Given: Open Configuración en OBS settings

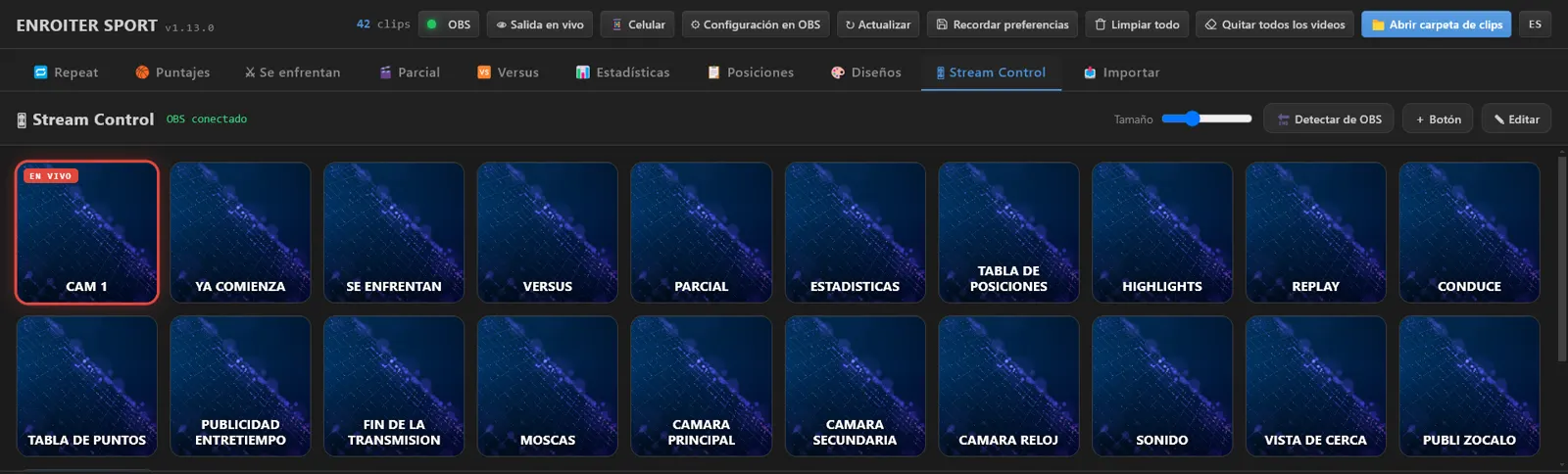Looking at the screenshot, I should click(x=756, y=24).
